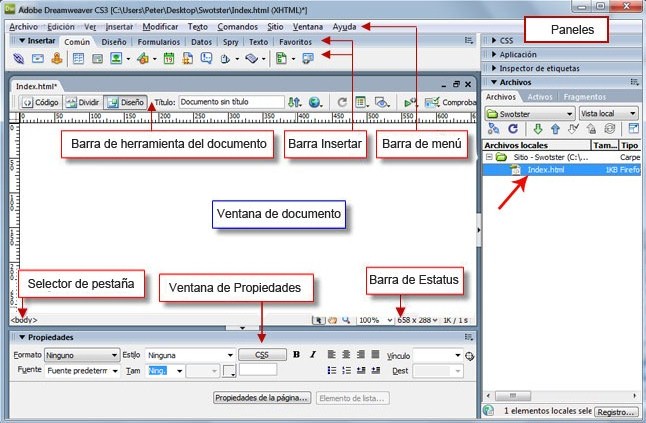Click the head elements icon
The height and width of the screenshot is (423, 646).
[x=225, y=59]
